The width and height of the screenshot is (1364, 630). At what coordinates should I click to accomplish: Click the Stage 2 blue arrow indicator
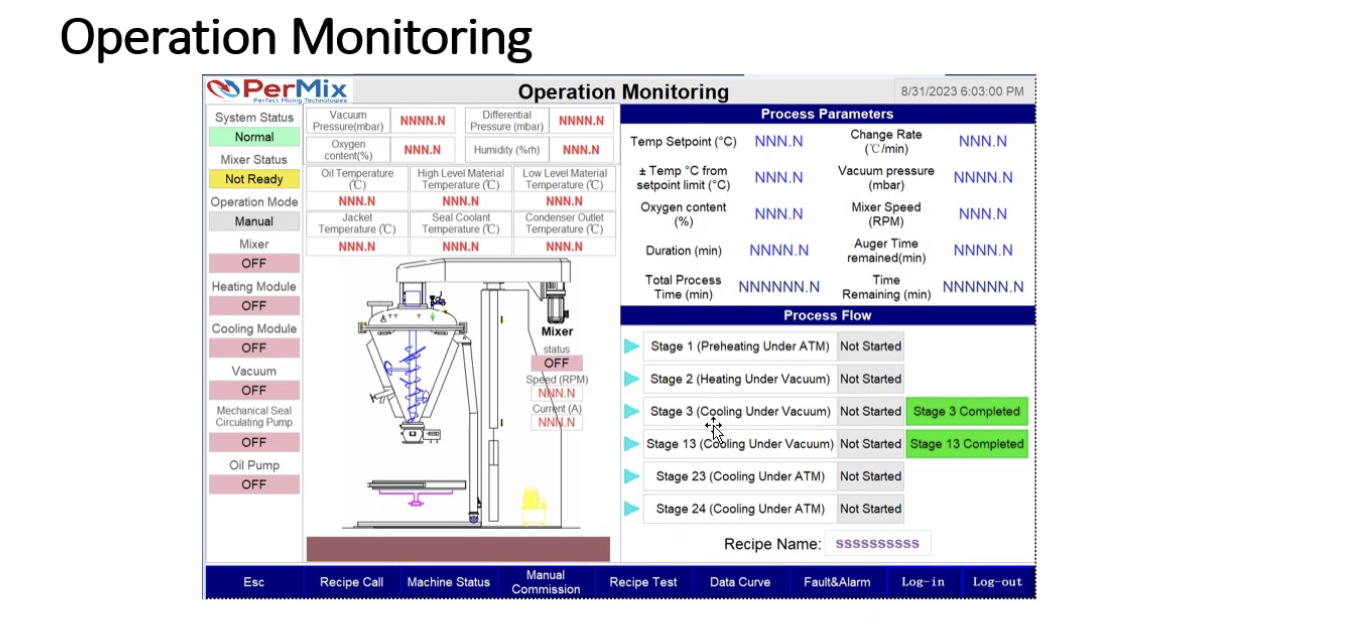pos(629,378)
